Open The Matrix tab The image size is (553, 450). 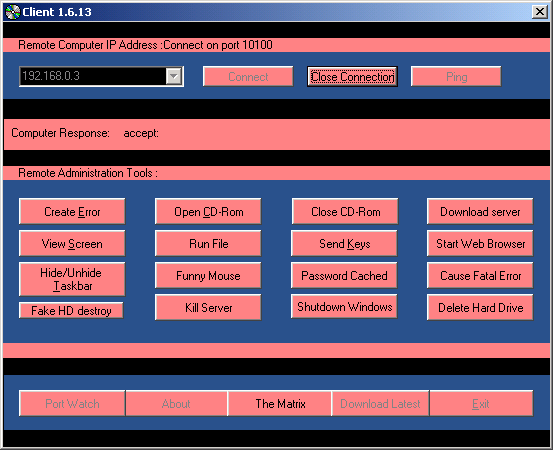tap(280, 403)
